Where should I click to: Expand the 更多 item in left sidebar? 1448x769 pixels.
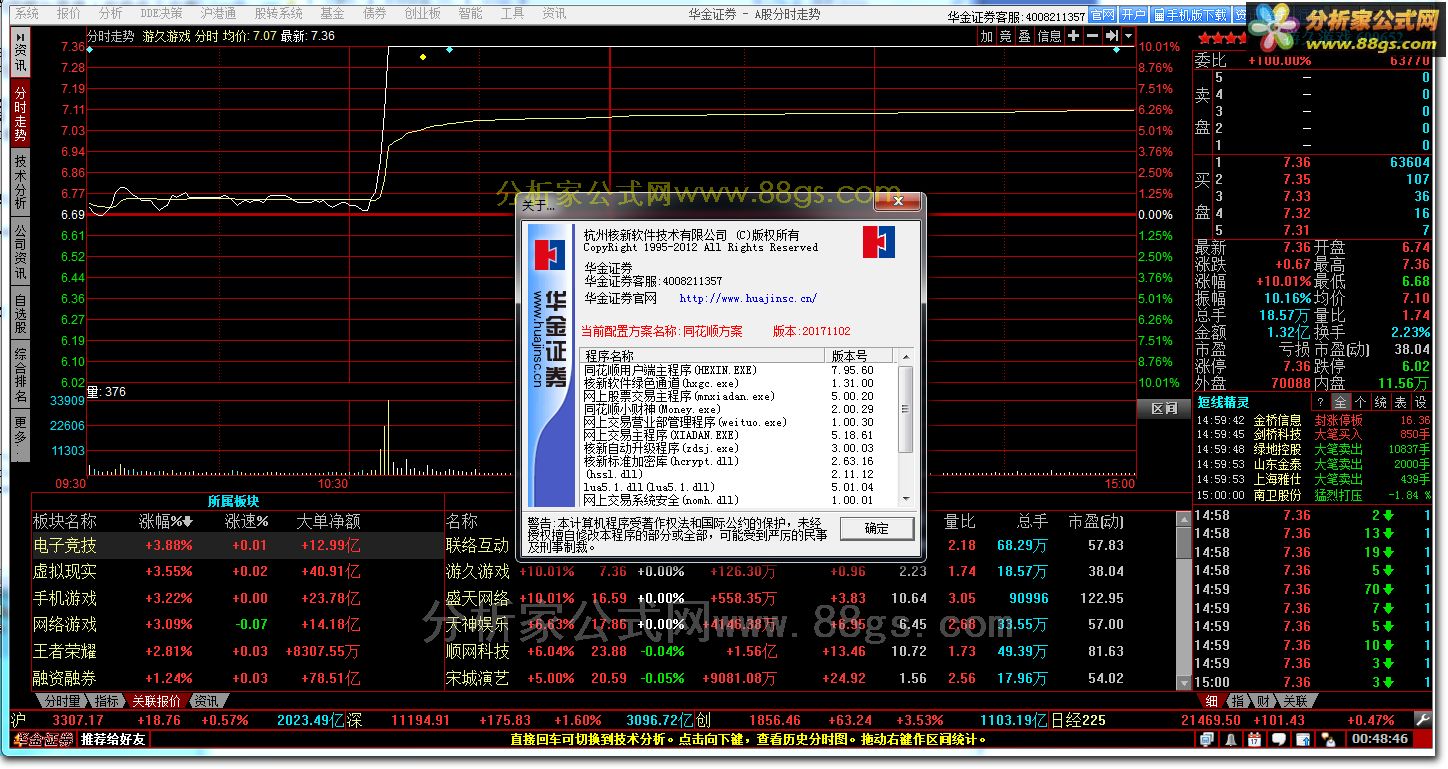(21, 435)
